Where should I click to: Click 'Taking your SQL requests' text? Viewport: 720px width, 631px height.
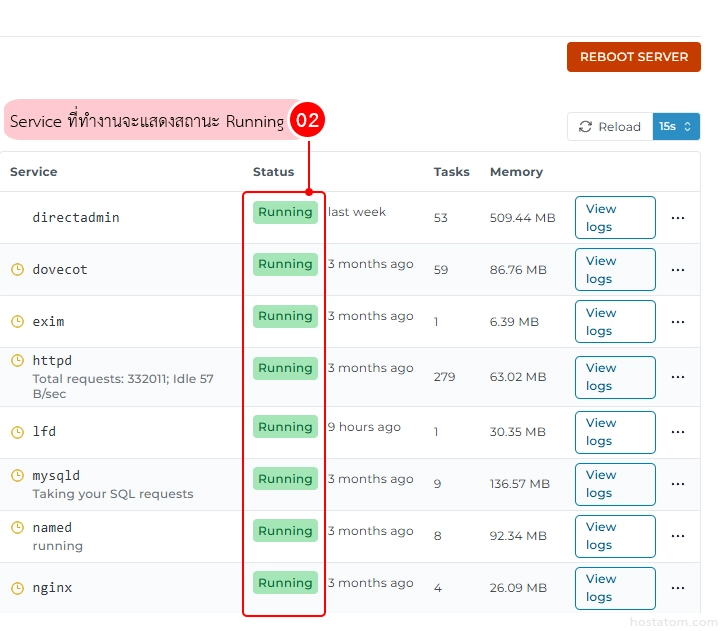point(112,494)
